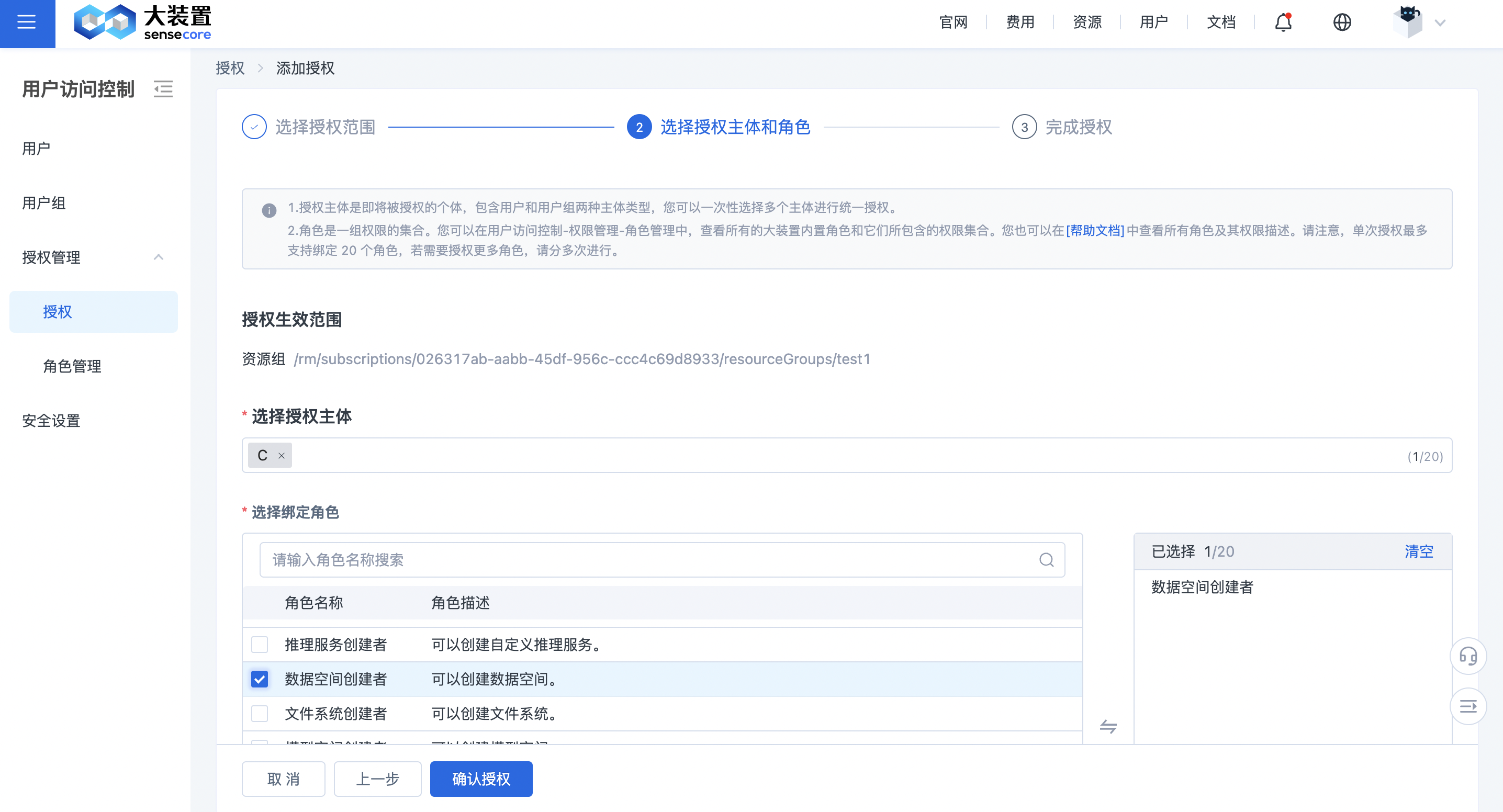This screenshot has width=1503, height=812.
Task: Go to 角色管理 in the sidebar
Action: point(71,366)
